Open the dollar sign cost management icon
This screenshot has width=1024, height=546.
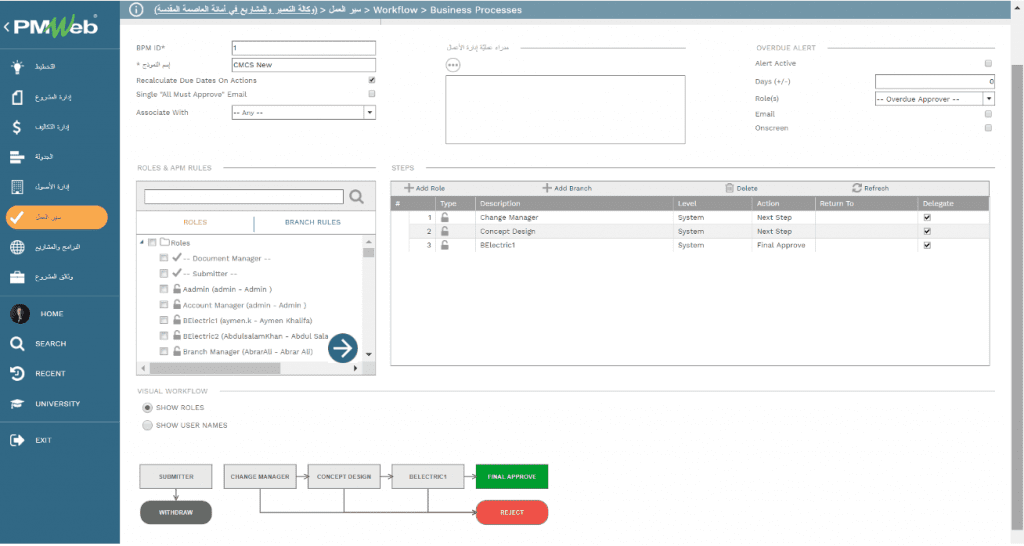17,127
